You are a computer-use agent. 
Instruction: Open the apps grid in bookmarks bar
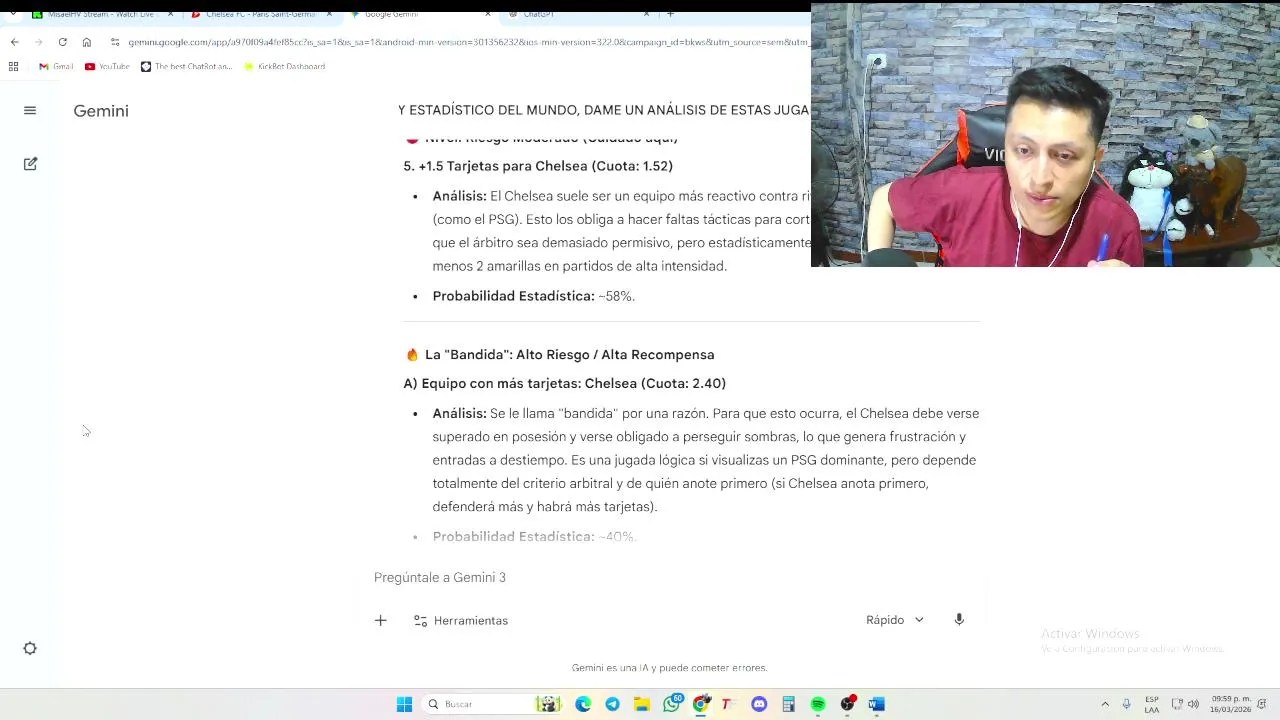click(13, 67)
